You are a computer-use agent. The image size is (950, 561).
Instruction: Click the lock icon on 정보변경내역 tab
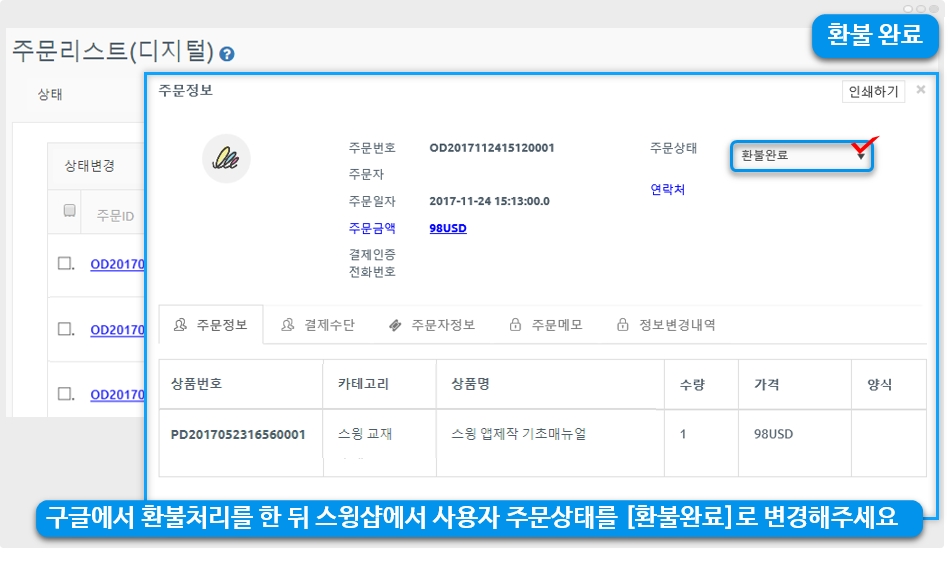pos(623,325)
